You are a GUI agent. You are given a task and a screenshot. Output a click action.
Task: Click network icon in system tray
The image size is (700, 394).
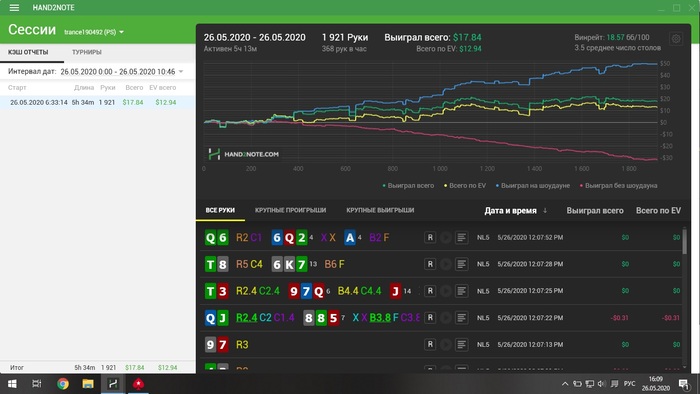[x=590, y=384]
